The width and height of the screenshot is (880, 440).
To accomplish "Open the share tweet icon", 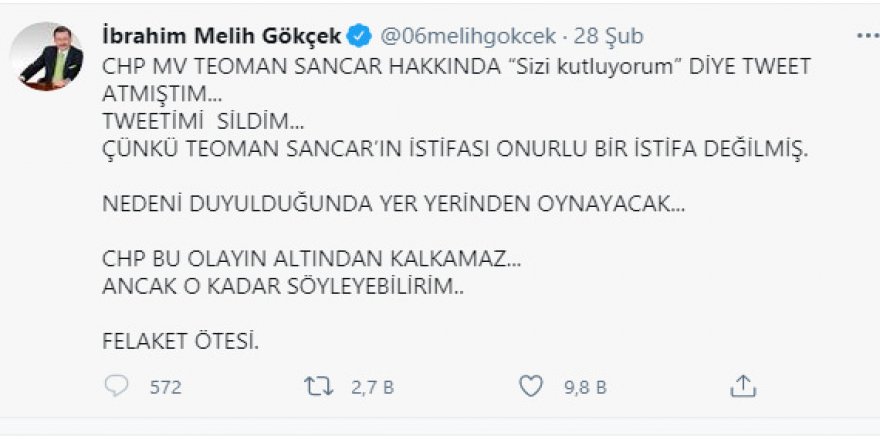I will point(742,386).
